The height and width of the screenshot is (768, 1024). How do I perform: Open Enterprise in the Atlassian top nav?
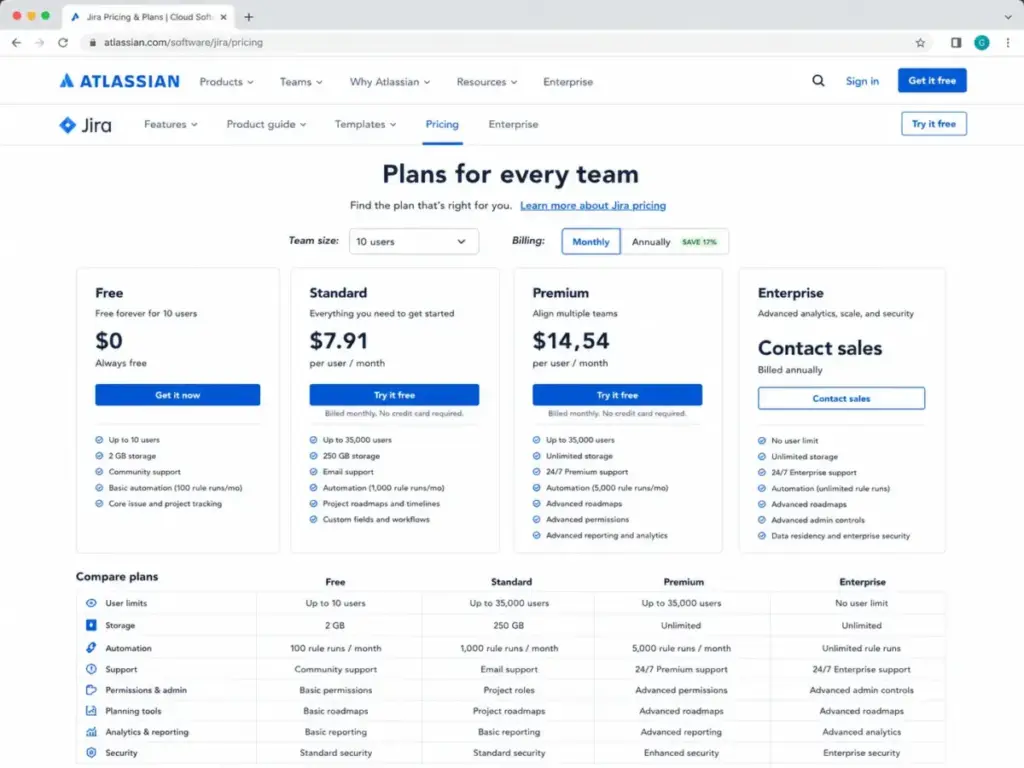click(x=568, y=82)
